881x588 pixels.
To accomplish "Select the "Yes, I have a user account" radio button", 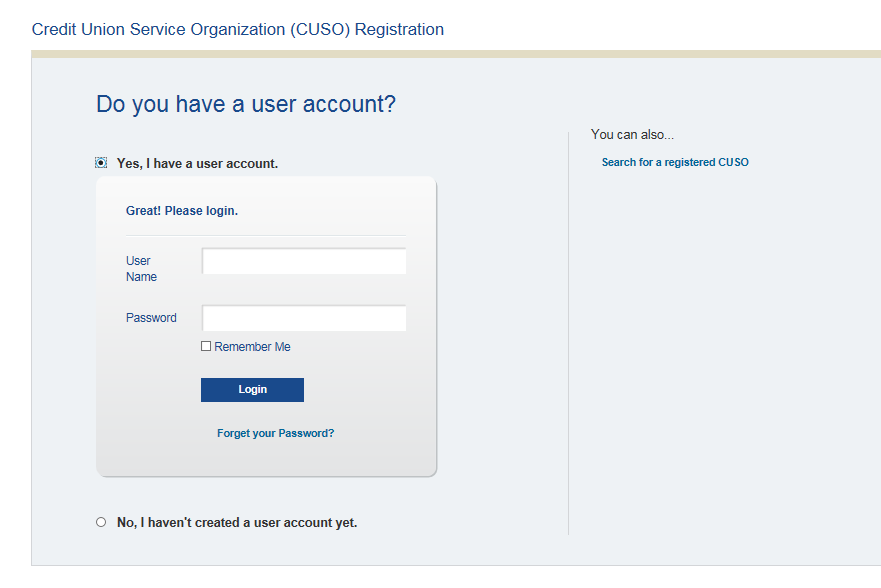I will tap(101, 163).
